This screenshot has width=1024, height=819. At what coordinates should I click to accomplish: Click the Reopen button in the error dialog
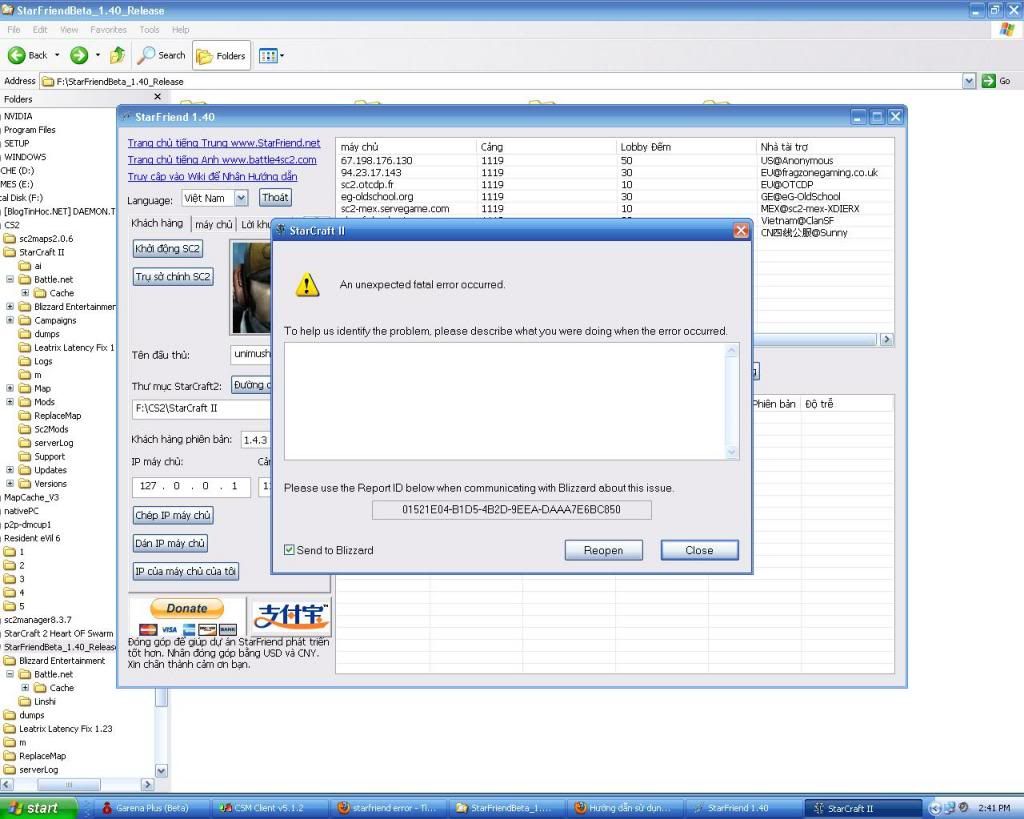pyautogui.click(x=603, y=550)
